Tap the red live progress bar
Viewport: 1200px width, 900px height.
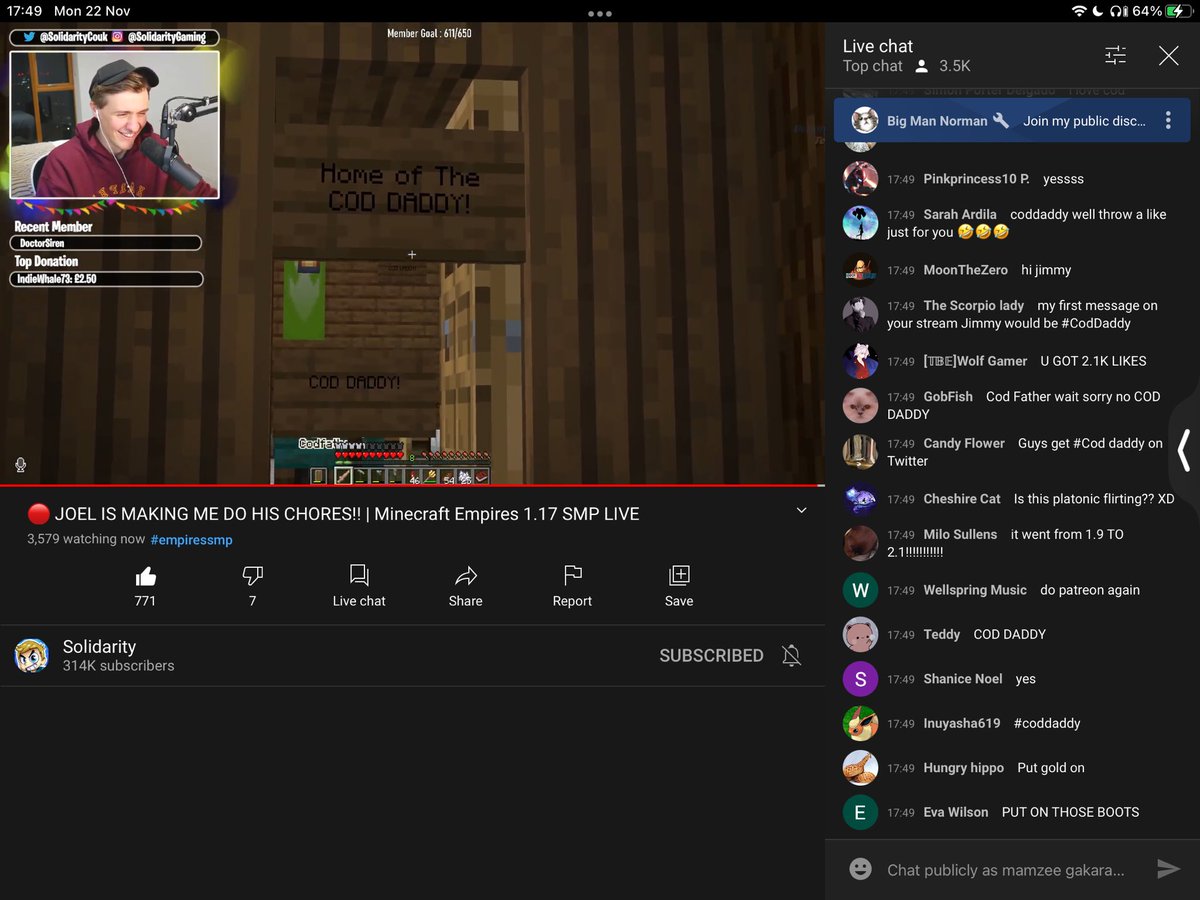pyautogui.click(x=412, y=486)
